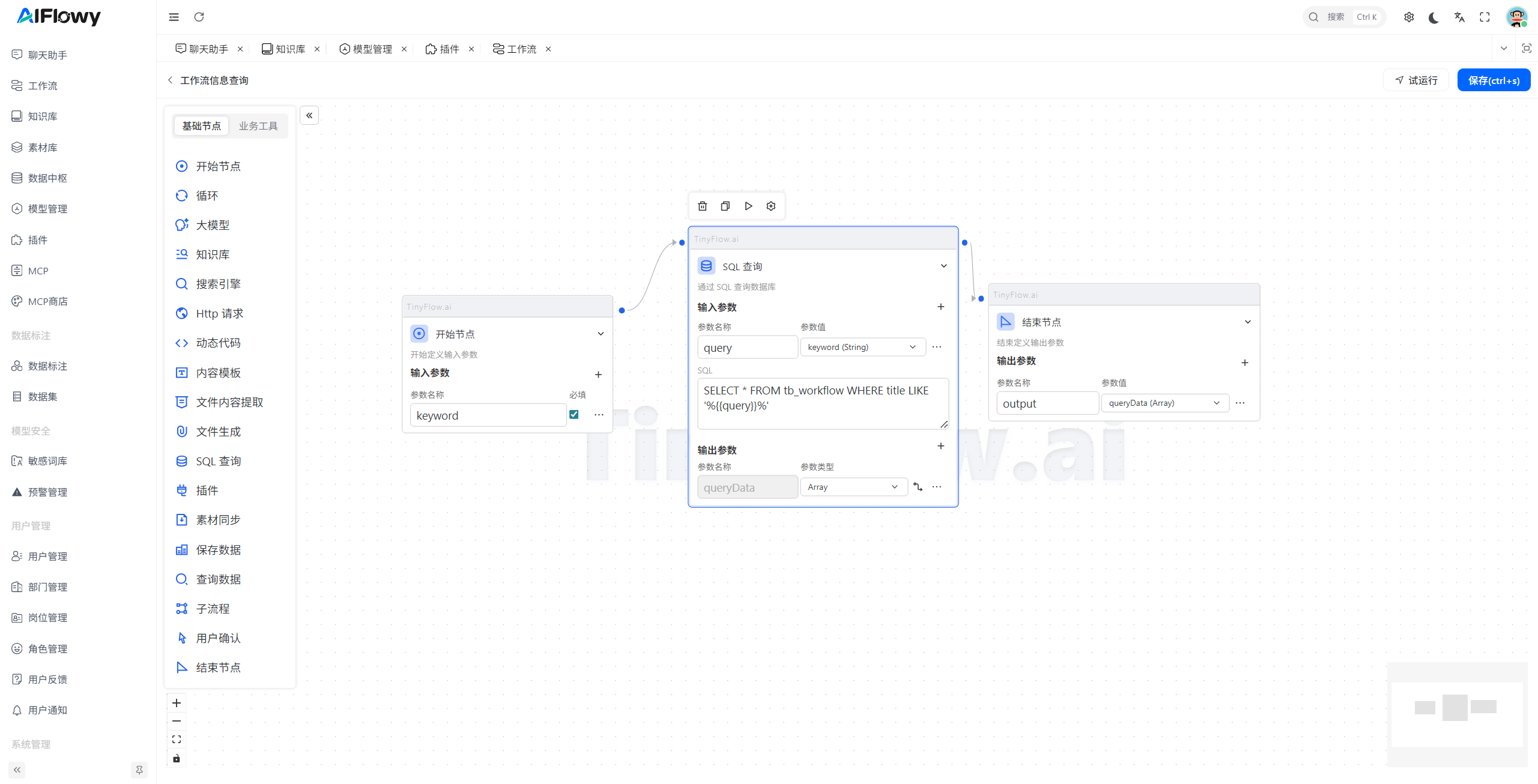Toggle dark mode with the moon icon
The height and width of the screenshot is (784, 1538).
click(1434, 17)
